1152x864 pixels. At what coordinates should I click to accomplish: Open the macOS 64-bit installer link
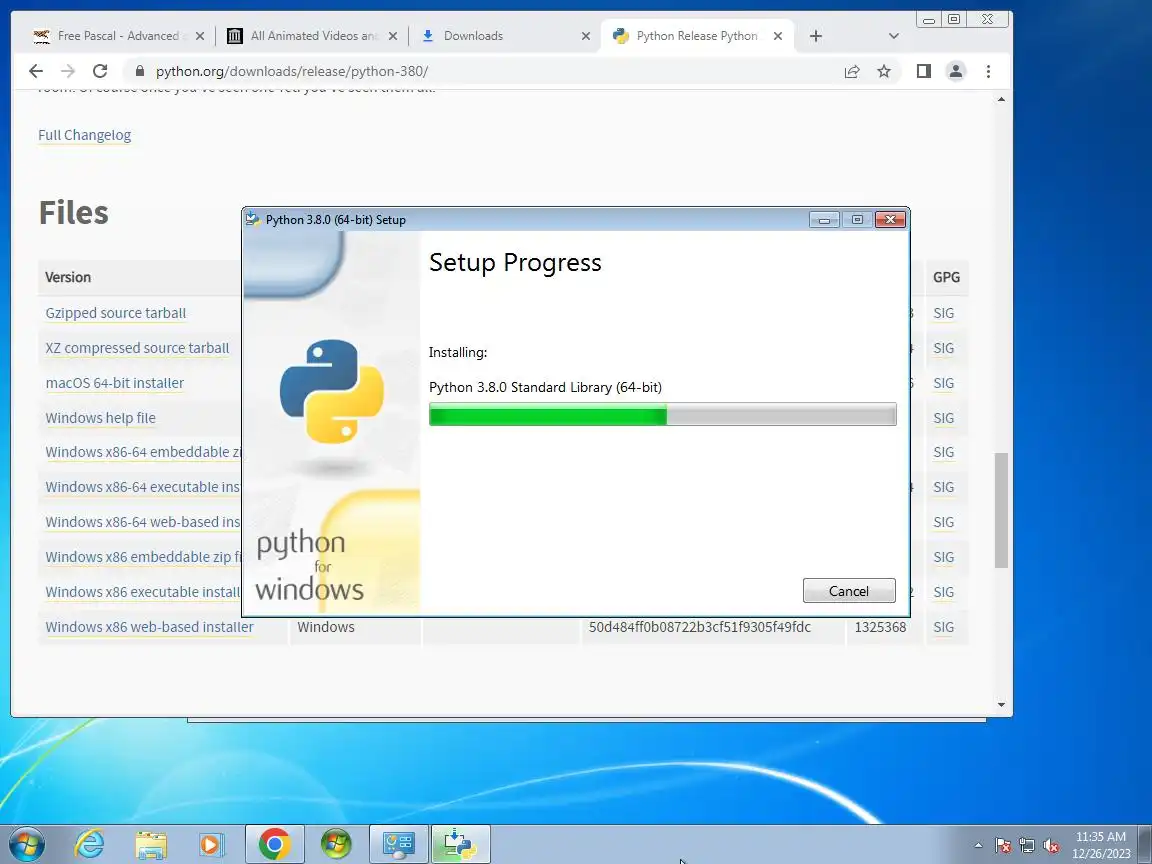(x=115, y=383)
